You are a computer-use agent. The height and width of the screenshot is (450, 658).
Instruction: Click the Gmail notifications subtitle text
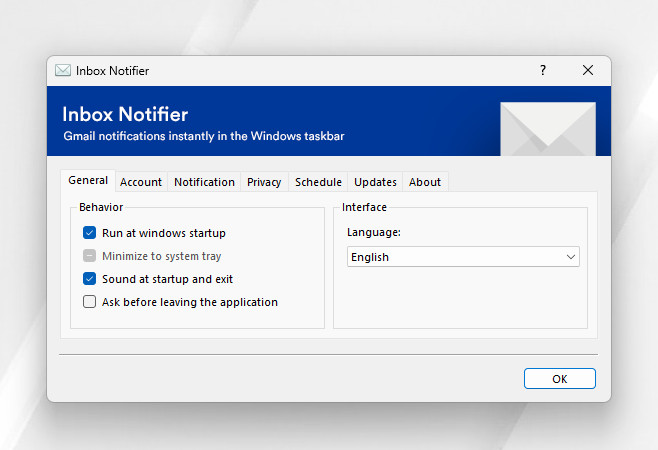204,136
